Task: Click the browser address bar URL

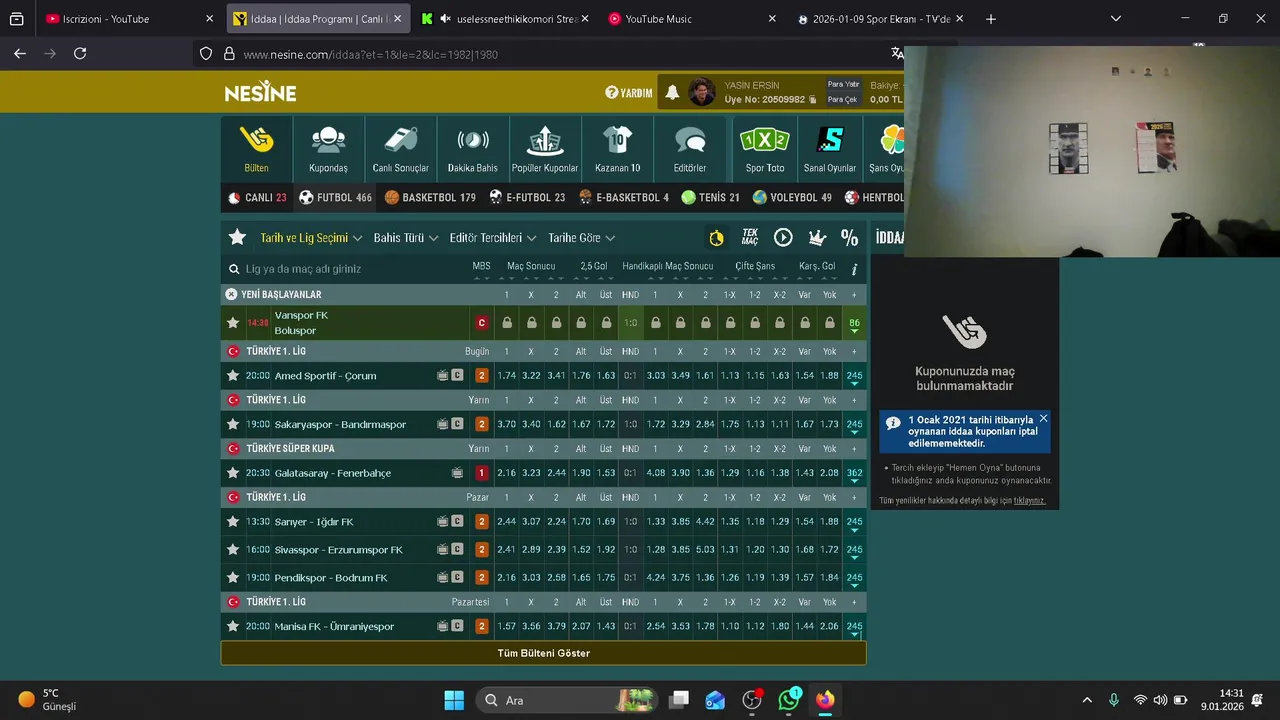Action: (x=370, y=54)
